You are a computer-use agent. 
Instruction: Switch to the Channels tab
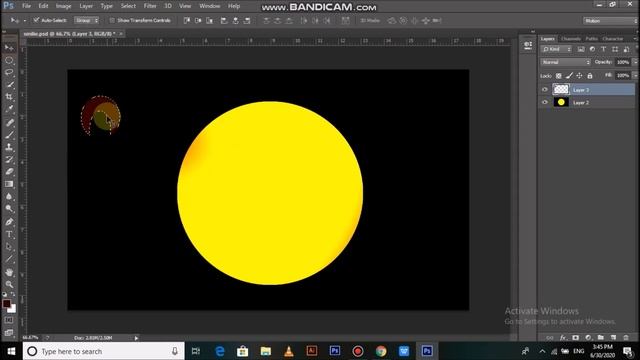pos(571,39)
